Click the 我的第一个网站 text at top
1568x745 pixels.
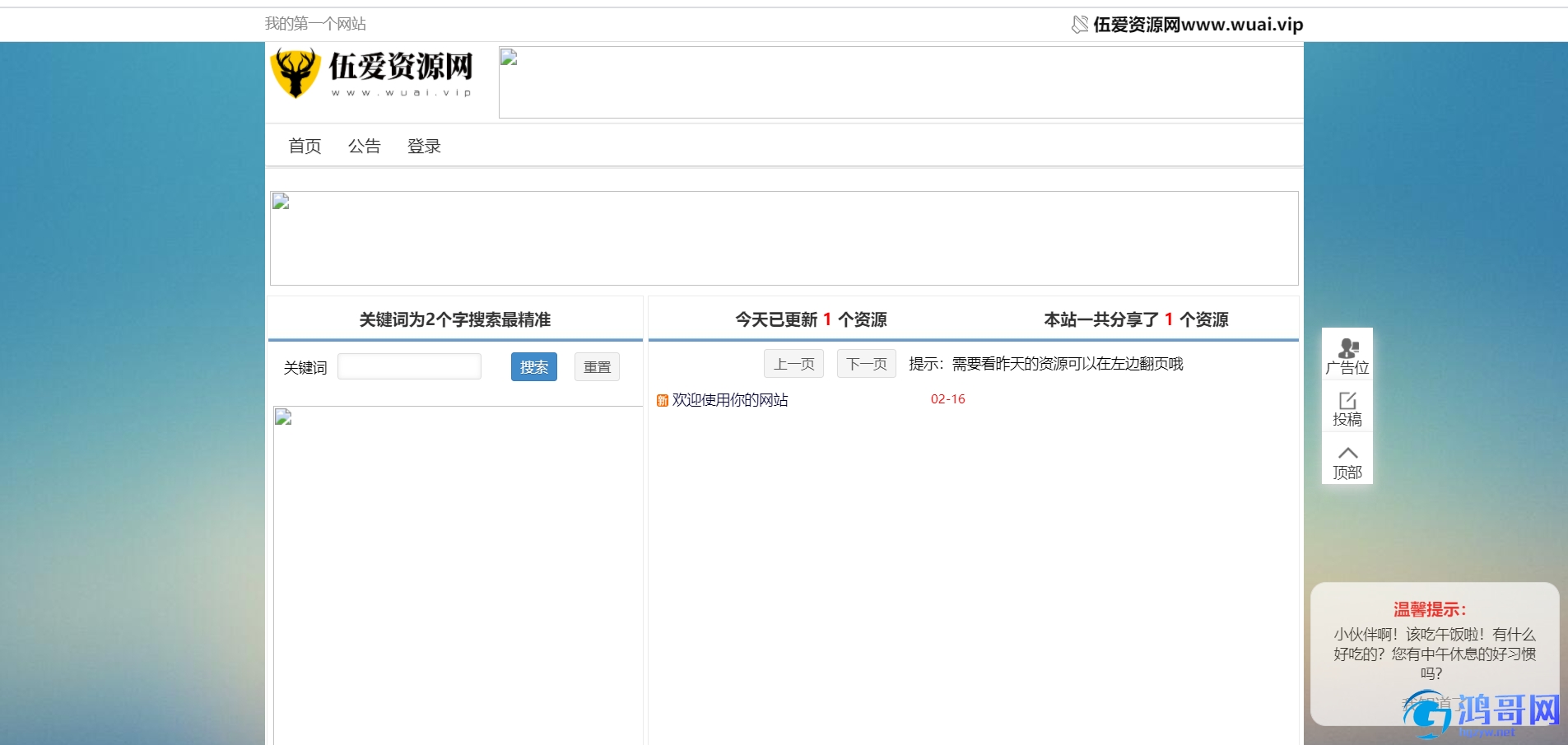coord(315,24)
